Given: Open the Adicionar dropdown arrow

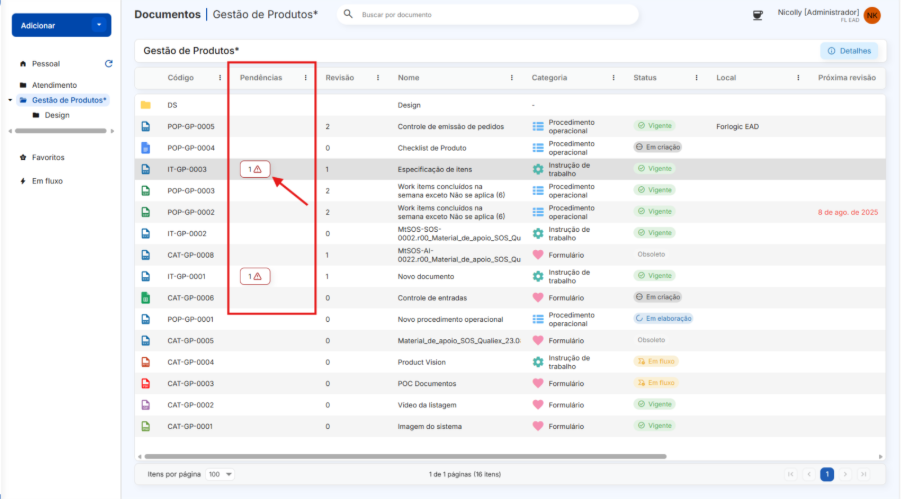Looking at the screenshot, I should click(x=97, y=25).
